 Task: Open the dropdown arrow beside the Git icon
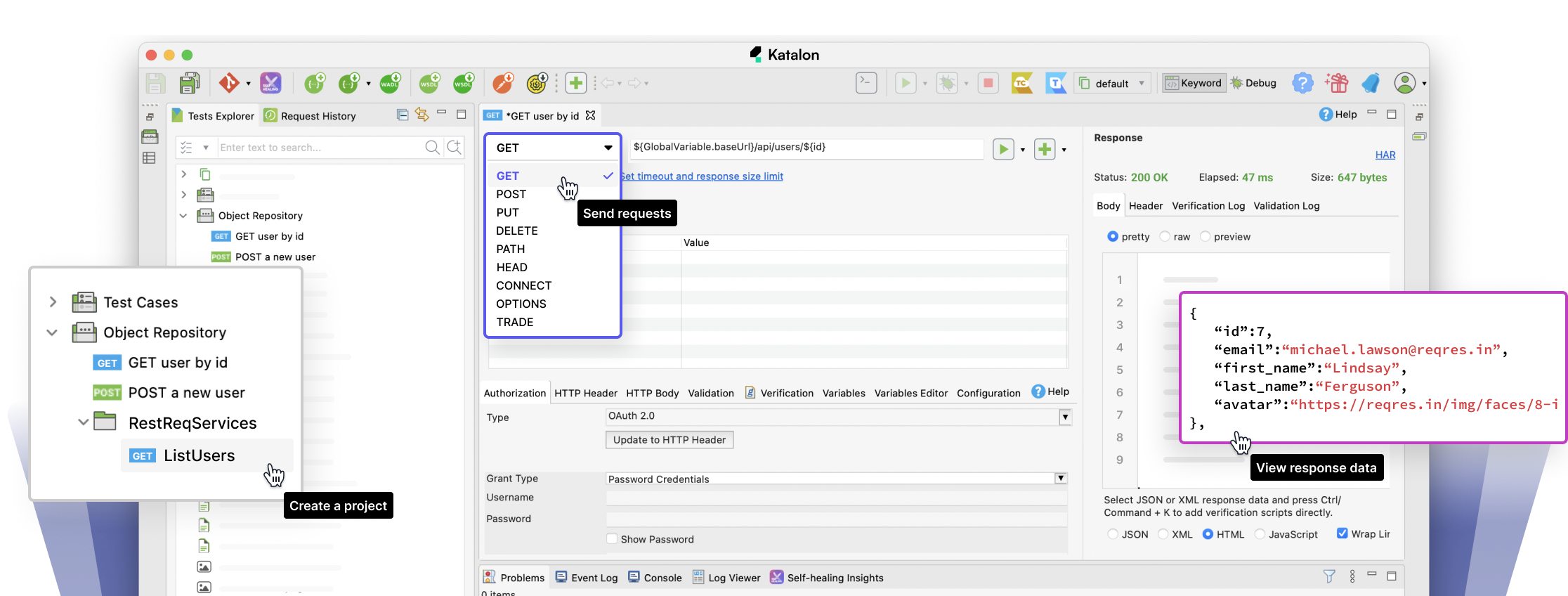248,84
